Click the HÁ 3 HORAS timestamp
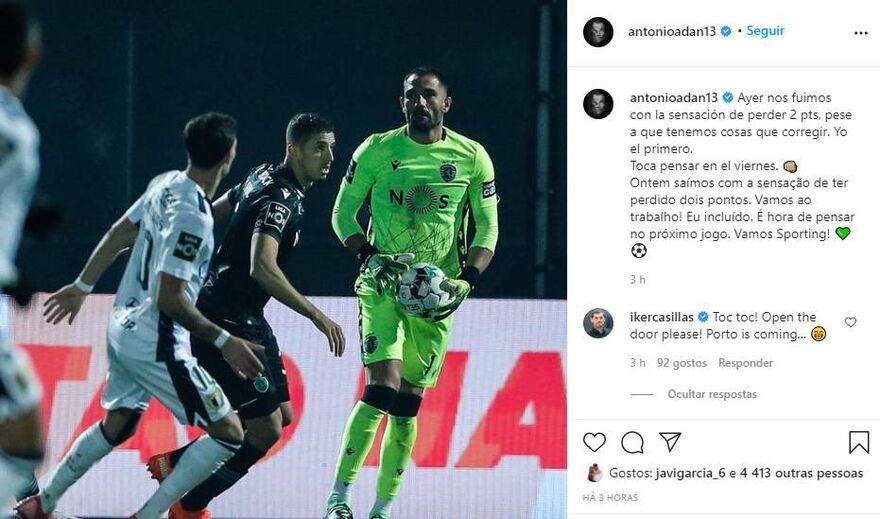This screenshot has width=880, height=519. point(610,497)
